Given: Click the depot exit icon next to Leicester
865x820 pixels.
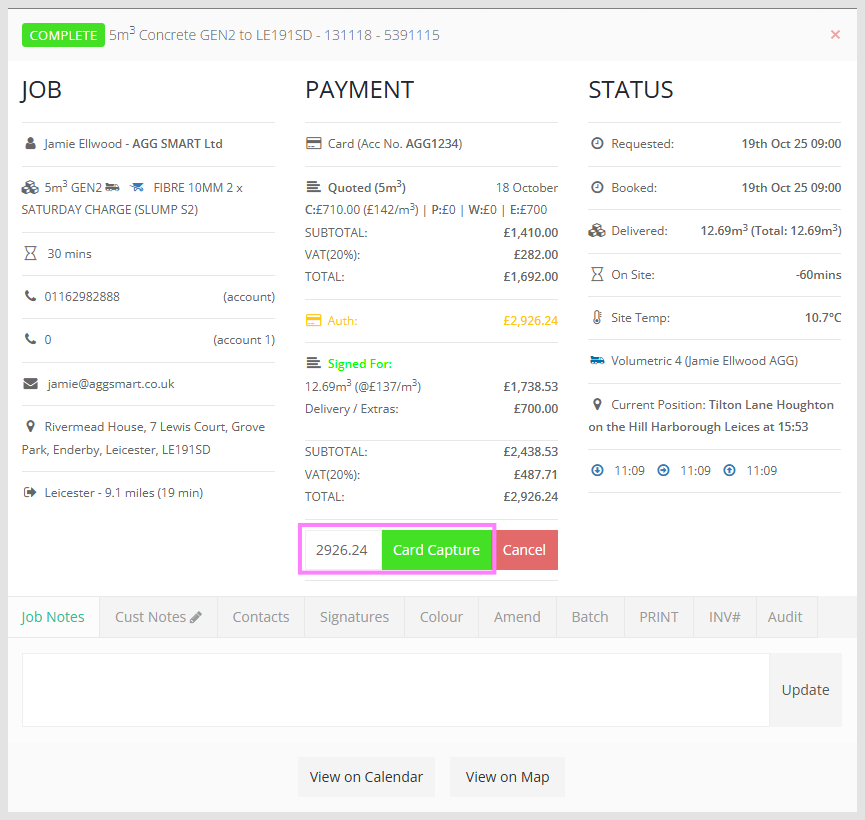Looking at the screenshot, I should point(30,492).
